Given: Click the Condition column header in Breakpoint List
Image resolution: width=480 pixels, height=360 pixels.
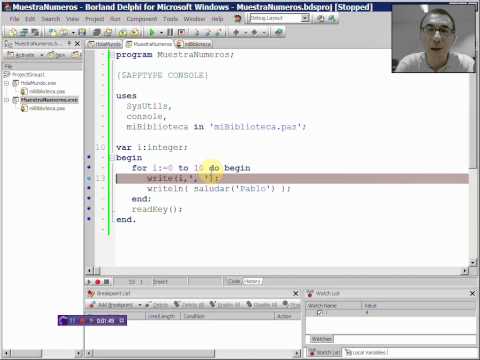Looking at the screenshot, I should click(227, 316).
